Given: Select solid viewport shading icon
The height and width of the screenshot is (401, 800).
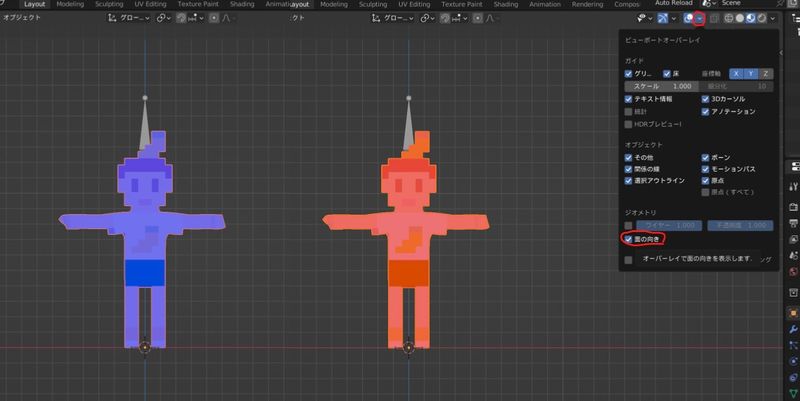Looking at the screenshot, I should click(x=741, y=18).
